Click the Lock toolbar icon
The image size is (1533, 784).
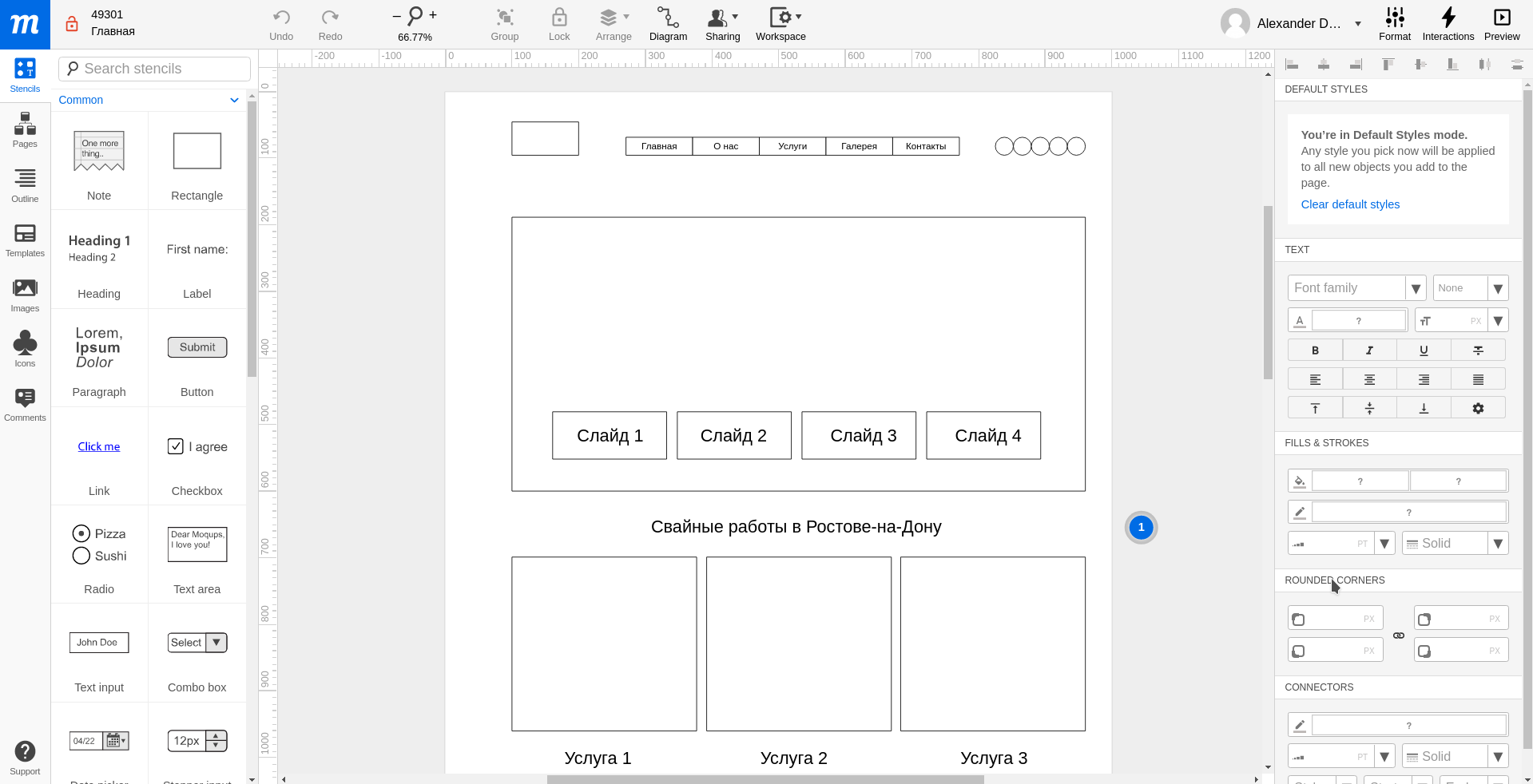tap(559, 25)
